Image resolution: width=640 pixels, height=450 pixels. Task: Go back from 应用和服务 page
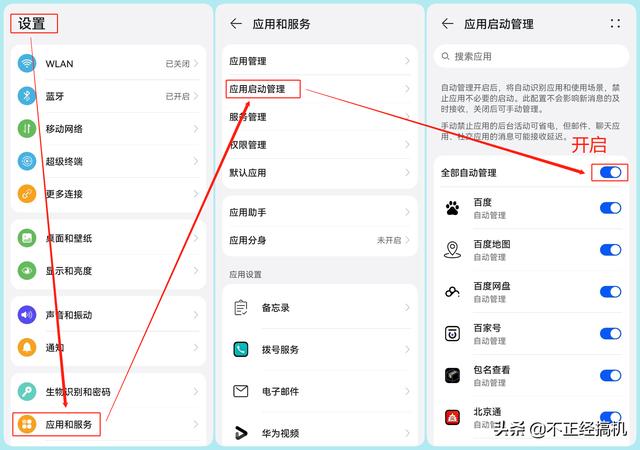tap(236, 23)
